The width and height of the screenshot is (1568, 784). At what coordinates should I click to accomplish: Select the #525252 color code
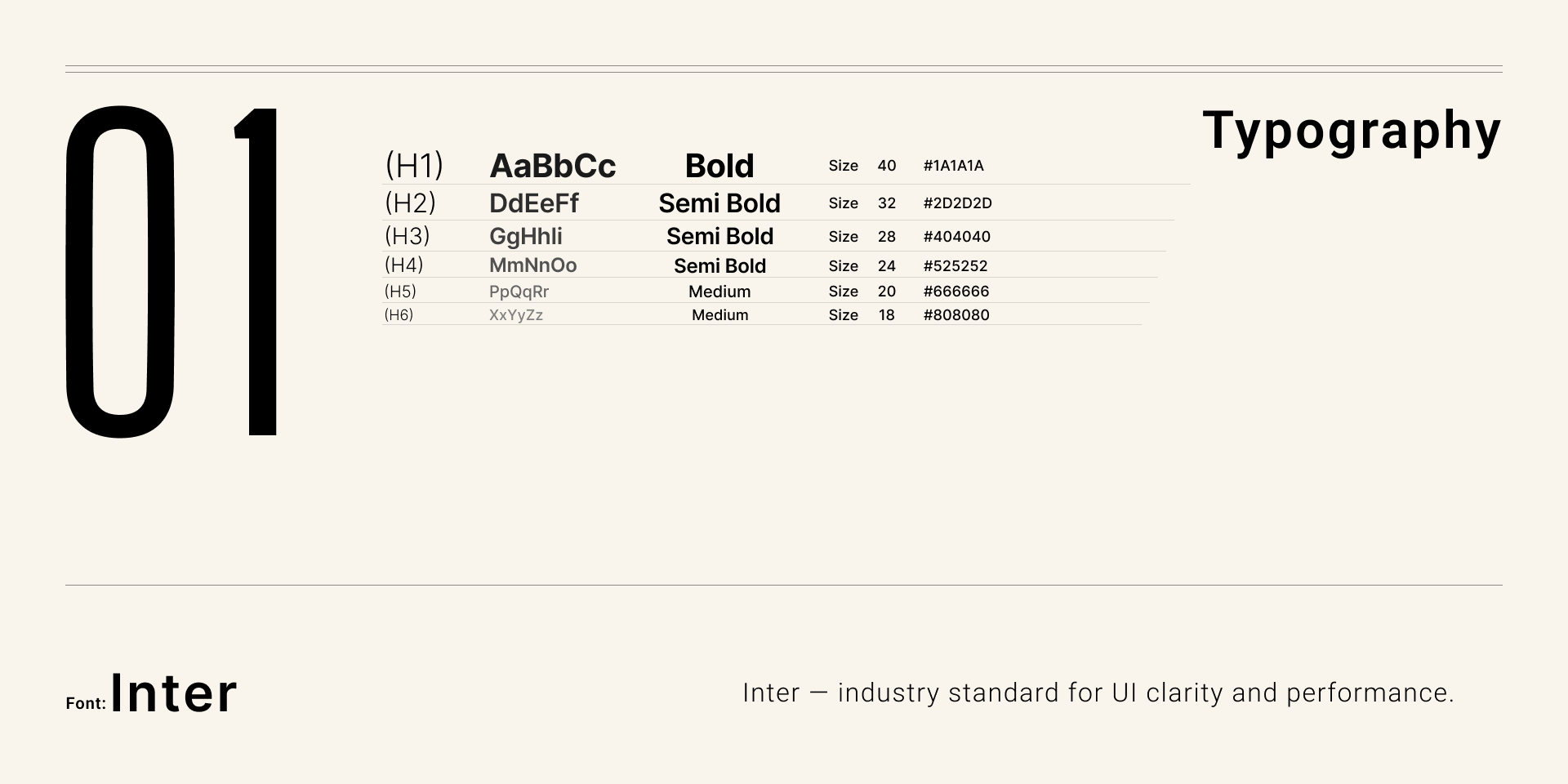pos(955,266)
